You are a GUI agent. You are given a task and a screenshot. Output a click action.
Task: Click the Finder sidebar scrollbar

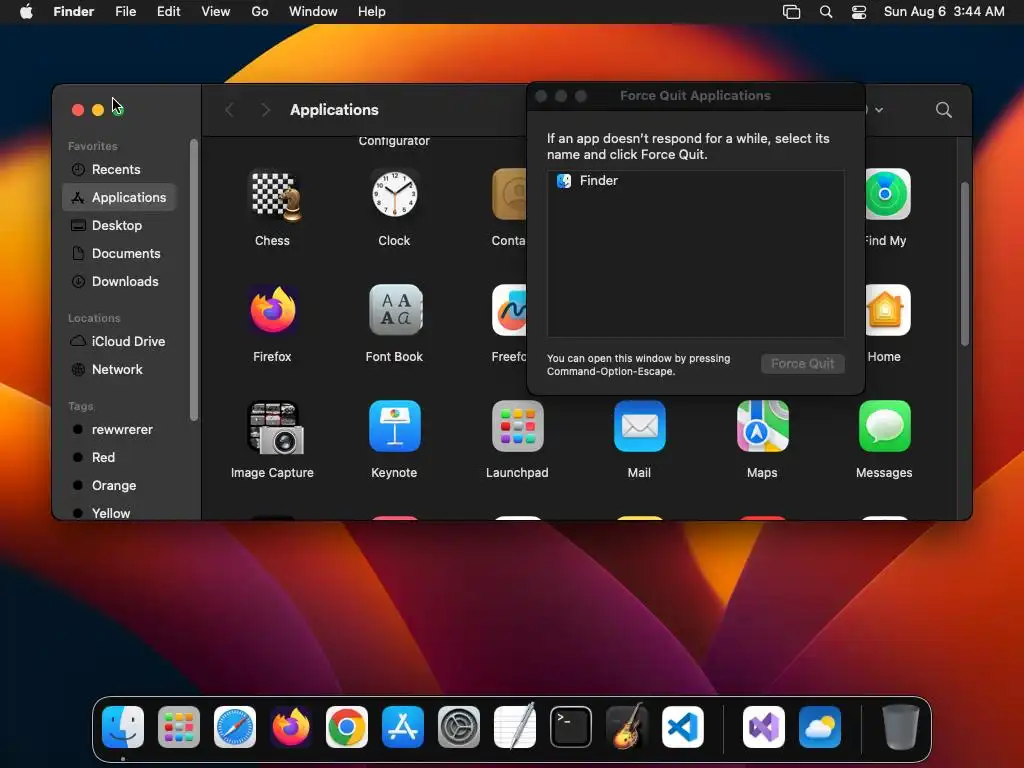pyautogui.click(x=193, y=280)
